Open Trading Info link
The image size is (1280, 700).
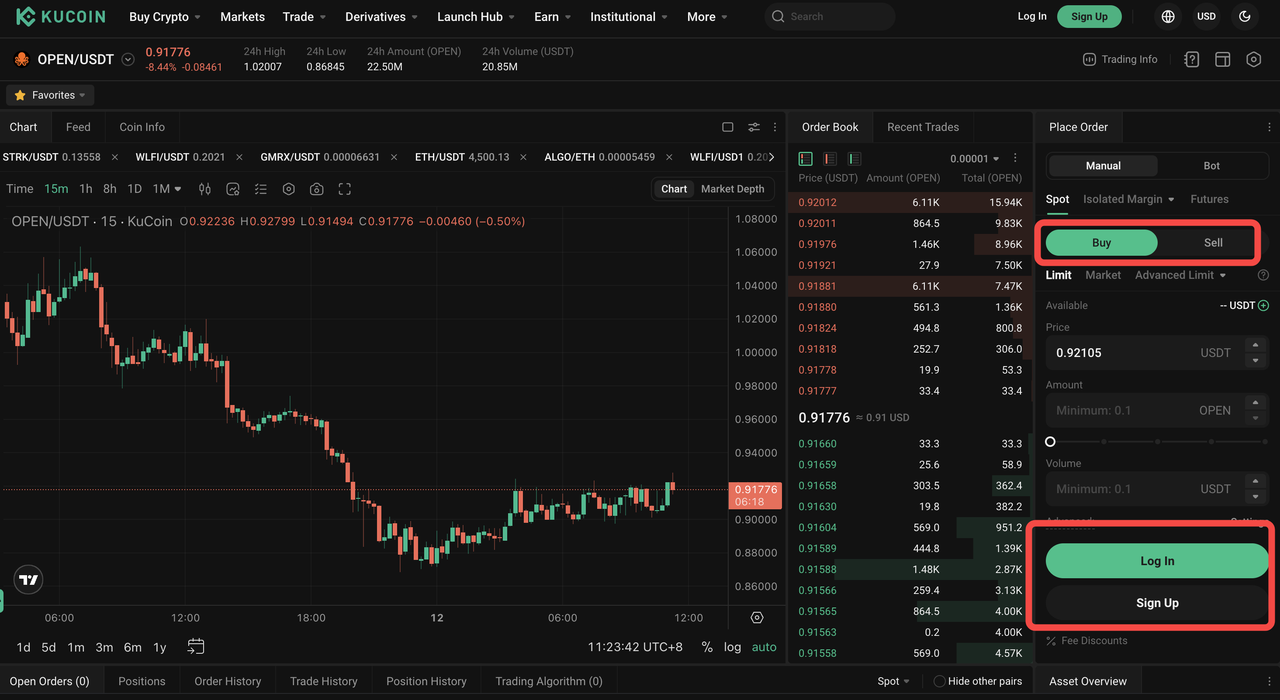point(1120,60)
